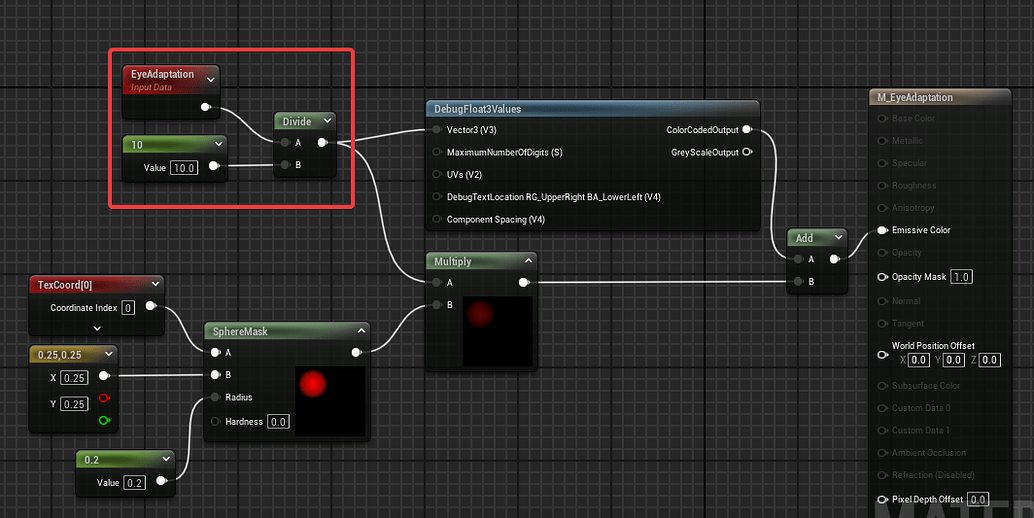Edit the Value 10.0 field
The height and width of the screenshot is (518, 1034).
[x=184, y=167]
